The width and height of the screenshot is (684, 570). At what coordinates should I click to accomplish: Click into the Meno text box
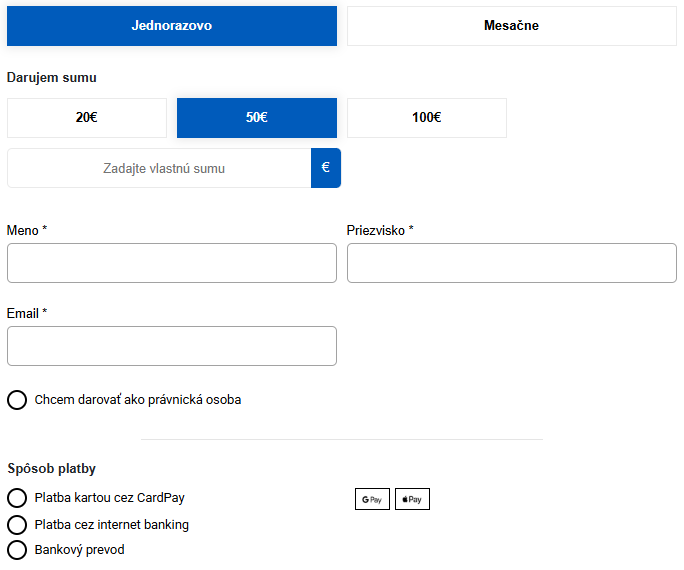(x=172, y=263)
